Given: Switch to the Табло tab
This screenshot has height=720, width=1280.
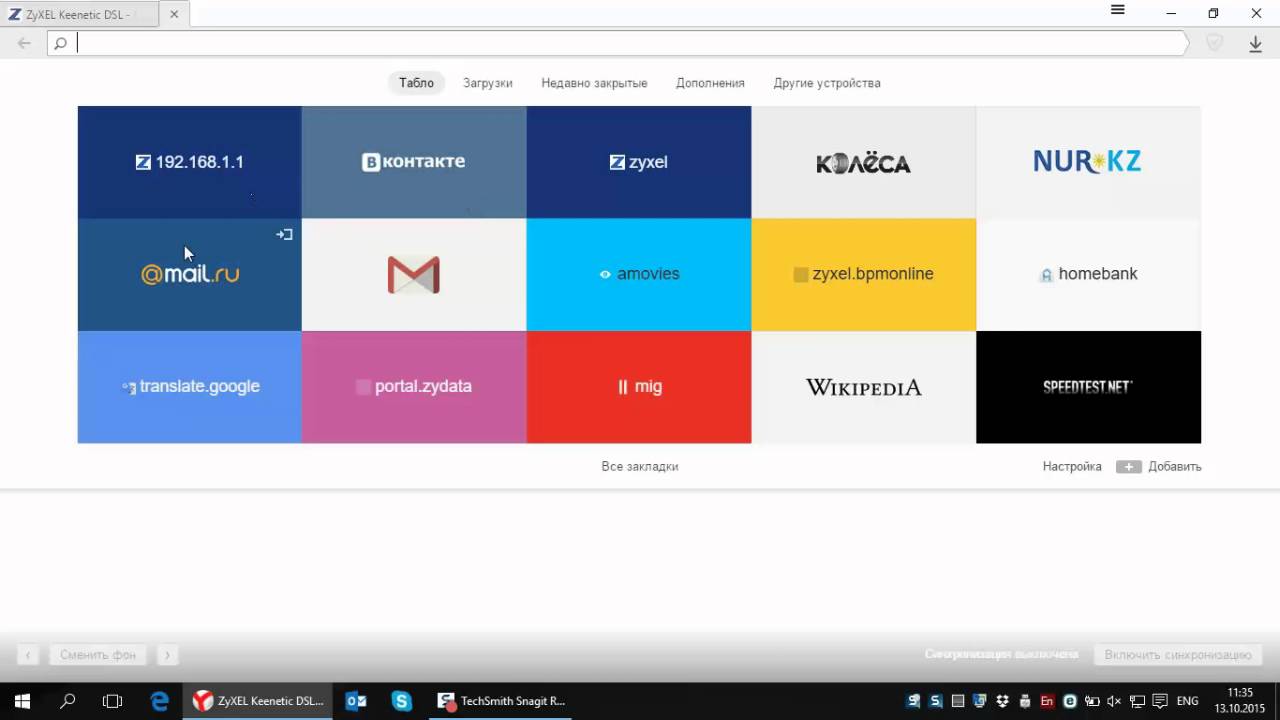Looking at the screenshot, I should click(416, 83).
